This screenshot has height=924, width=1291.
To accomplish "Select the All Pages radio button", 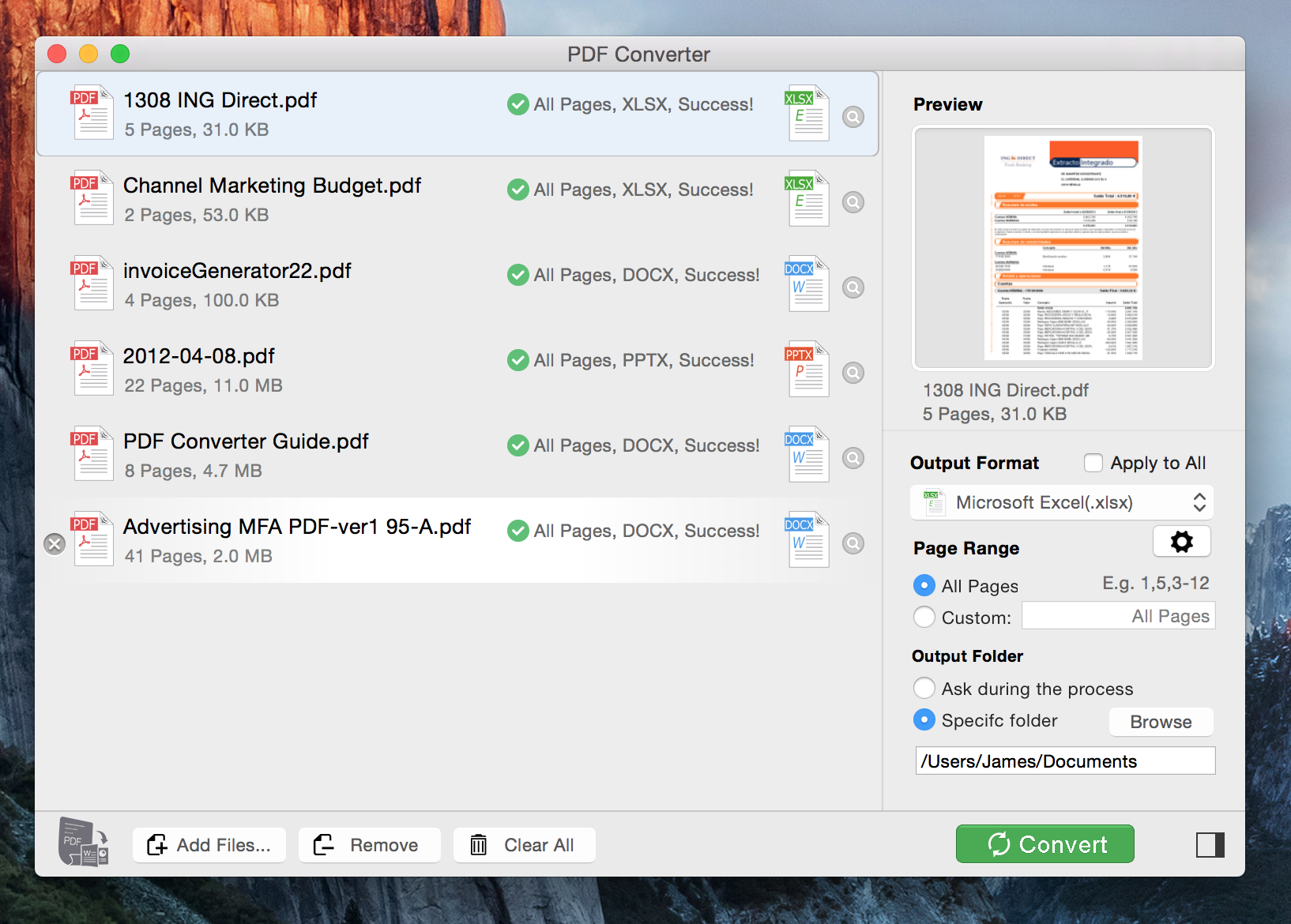I will click(924, 585).
